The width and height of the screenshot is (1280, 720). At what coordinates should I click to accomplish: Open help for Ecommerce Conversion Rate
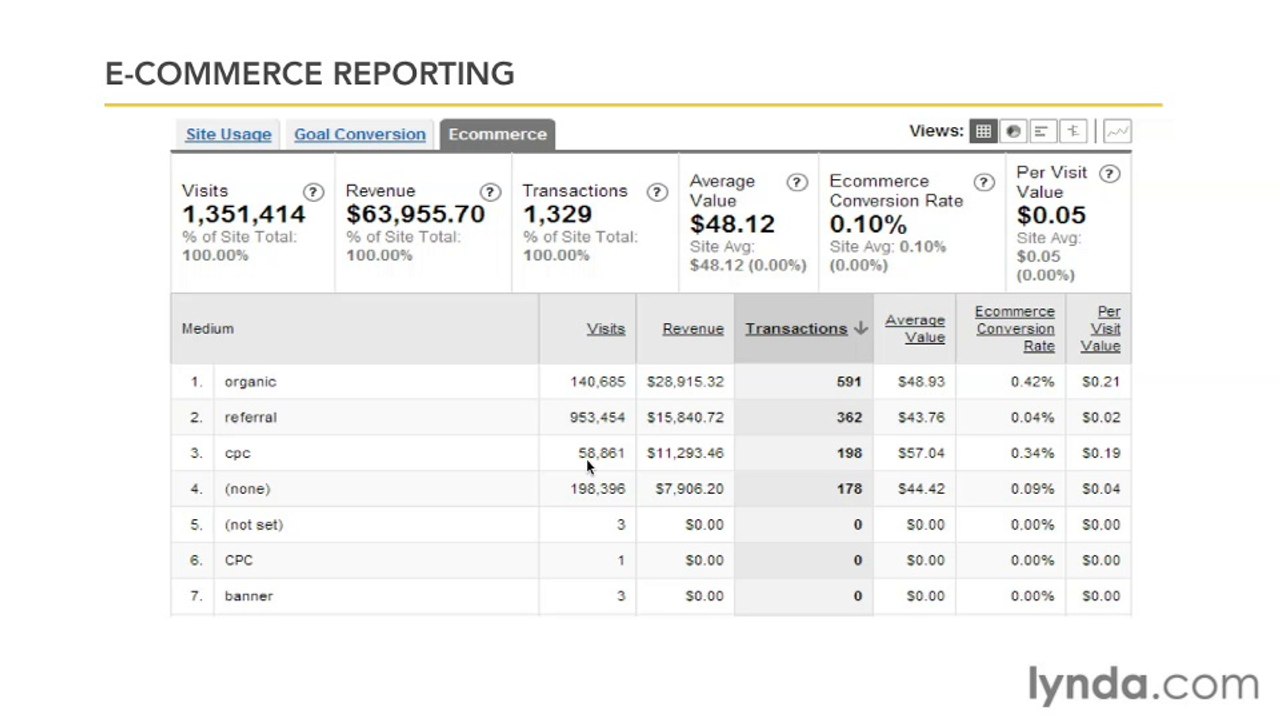pyautogui.click(x=984, y=182)
